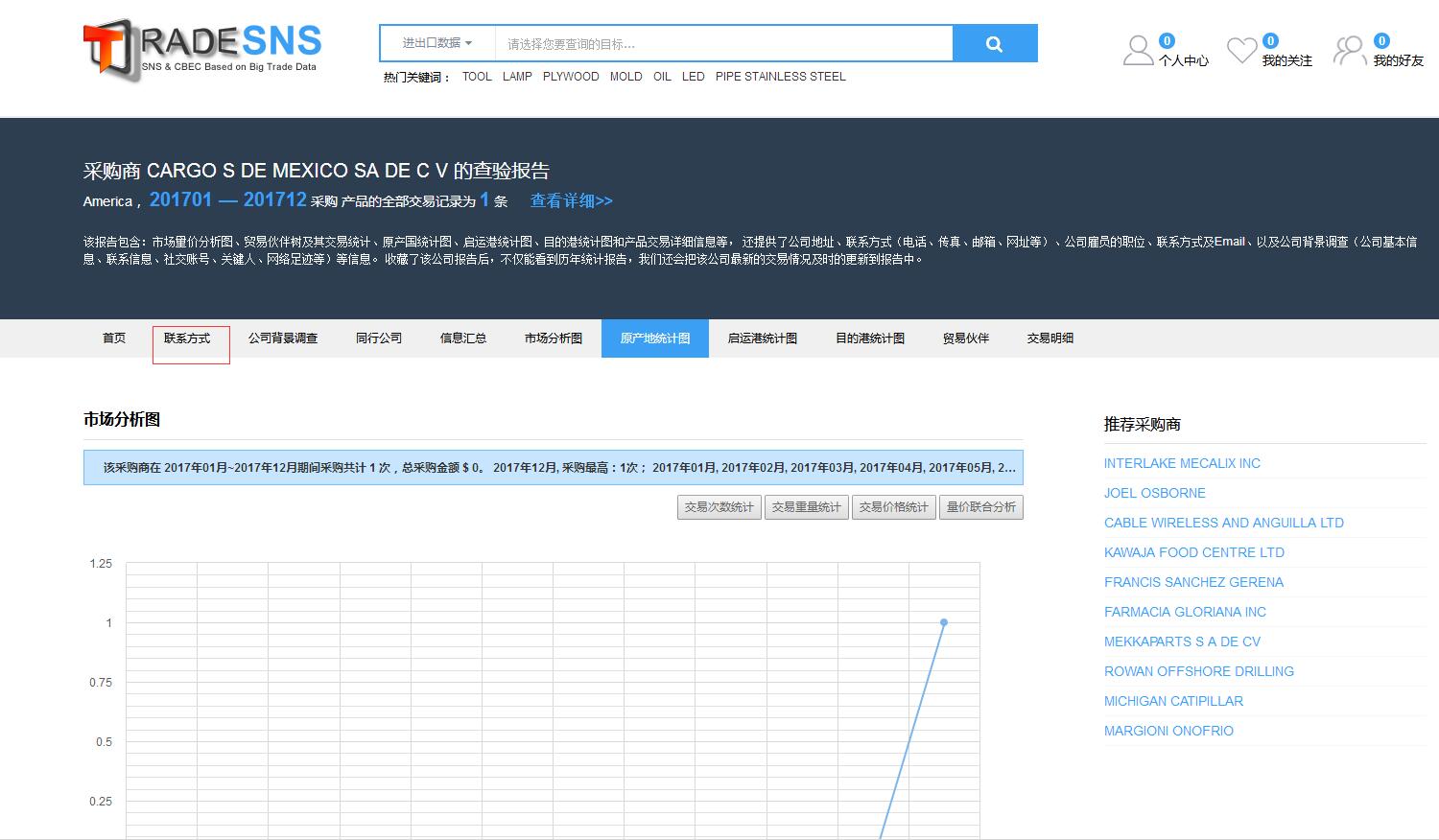Select hot keyword PIPE STAINLESS STEEL
Screen dimensions: 1439x840
click(x=781, y=77)
